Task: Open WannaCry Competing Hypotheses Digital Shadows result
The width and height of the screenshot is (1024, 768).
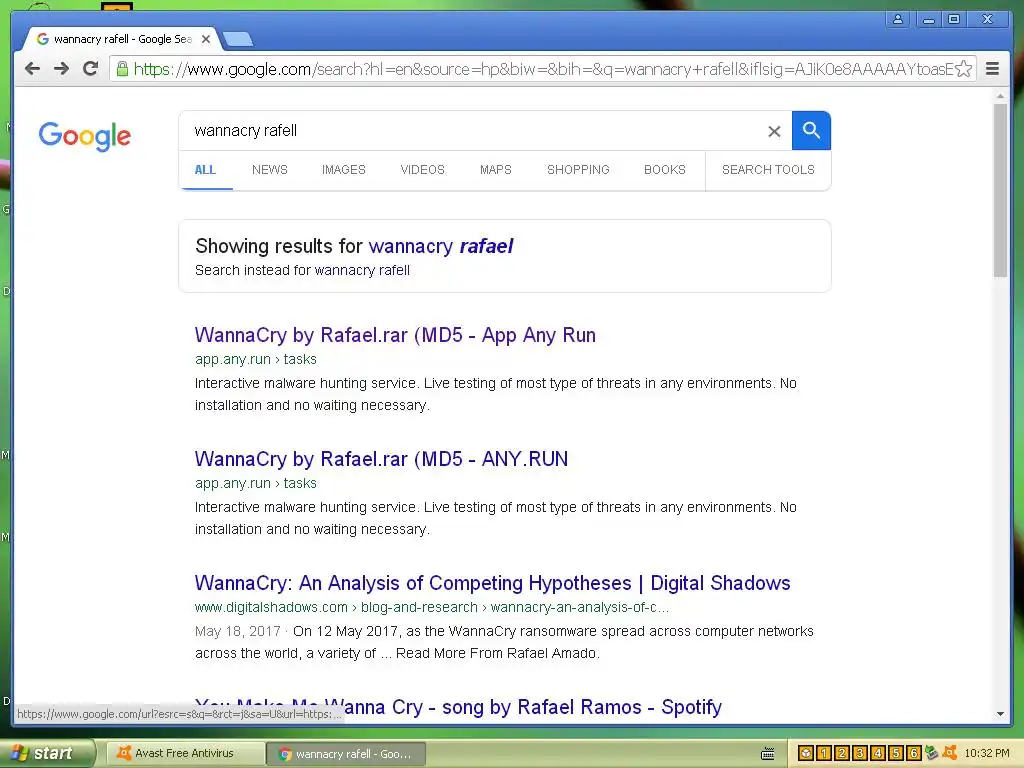Action: [492, 583]
